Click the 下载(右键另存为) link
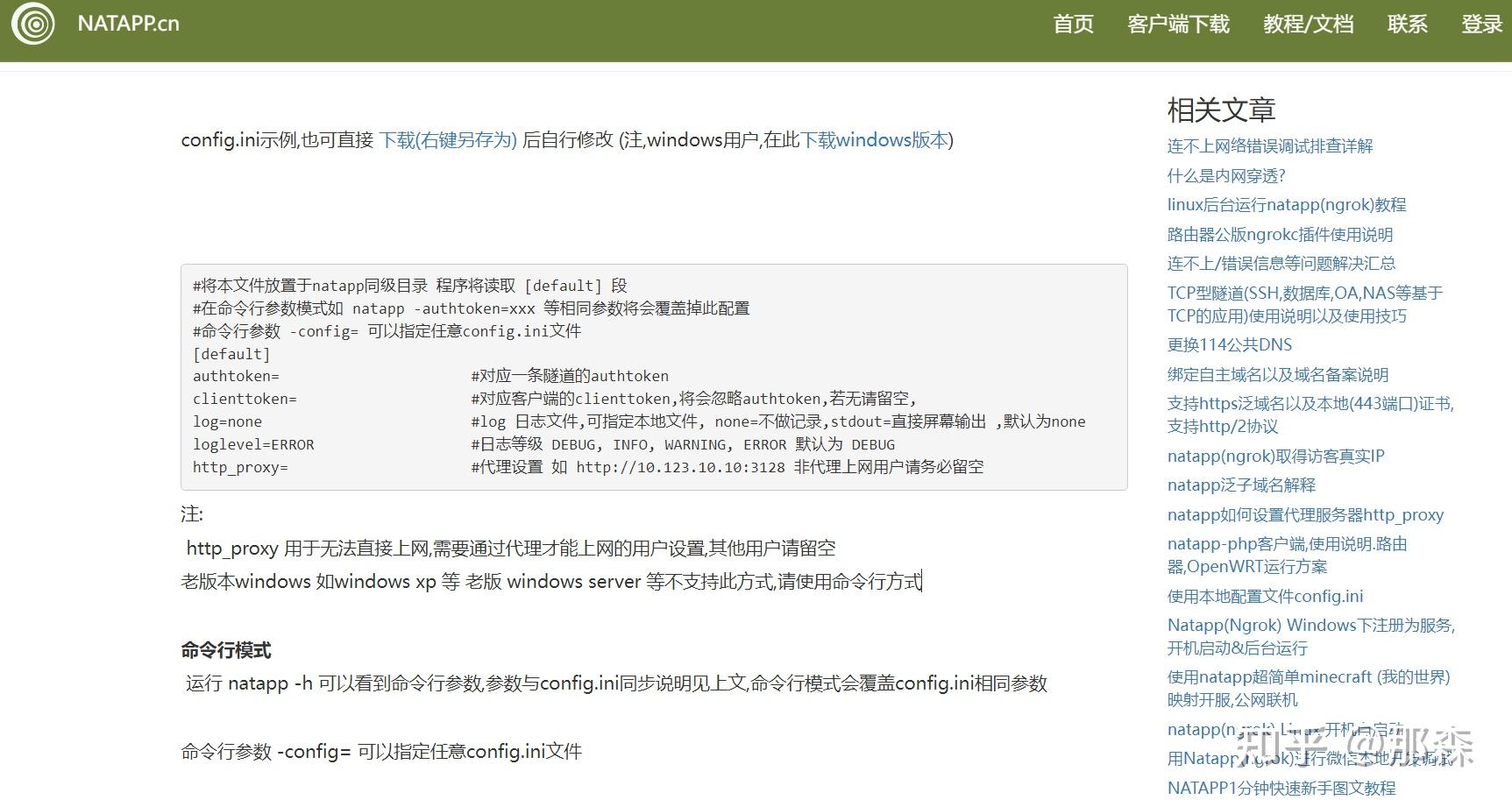This screenshot has height=807, width=1512. (x=450, y=140)
